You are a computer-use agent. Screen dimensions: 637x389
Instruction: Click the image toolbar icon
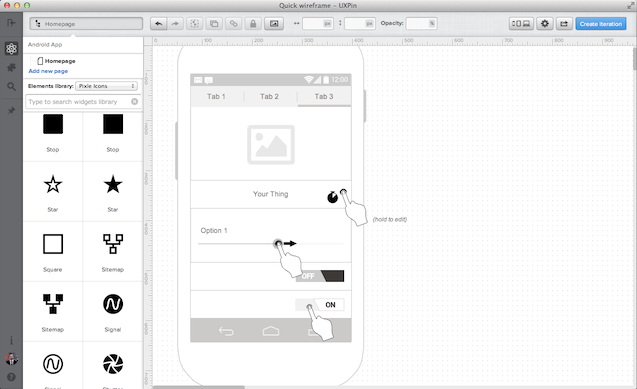tap(274, 24)
